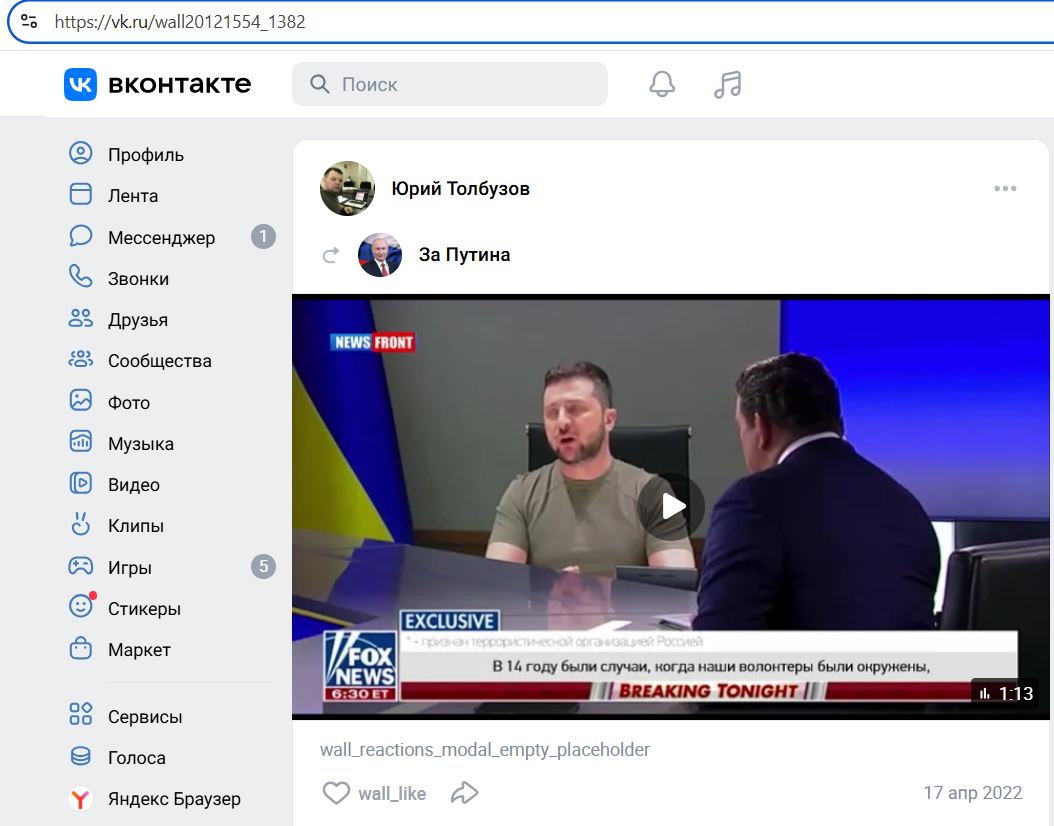Click wall_reactions_modal_empty_placeholder text

(x=485, y=749)
